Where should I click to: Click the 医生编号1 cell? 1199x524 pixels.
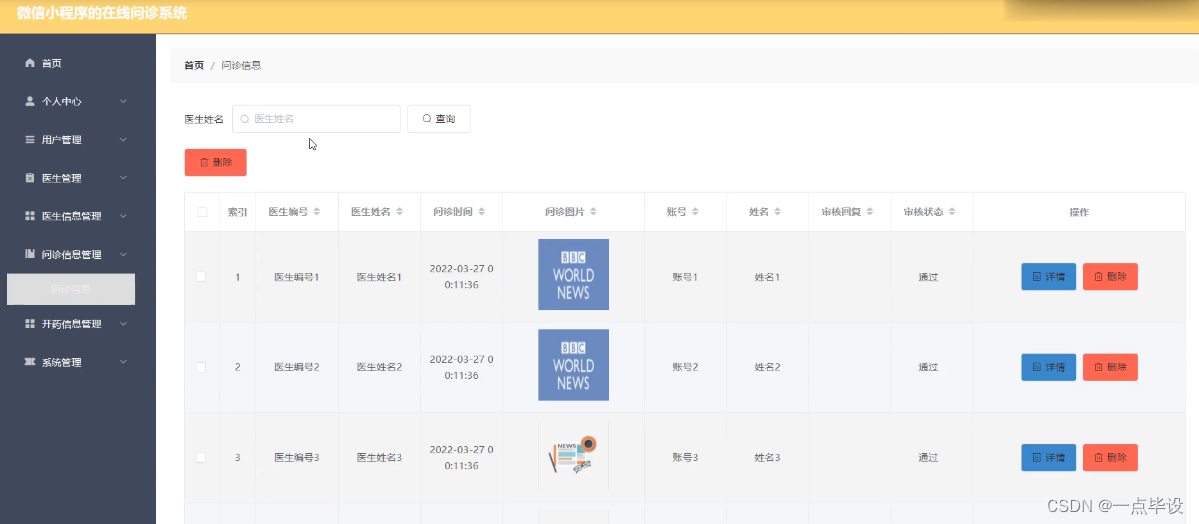click(297, 277)
